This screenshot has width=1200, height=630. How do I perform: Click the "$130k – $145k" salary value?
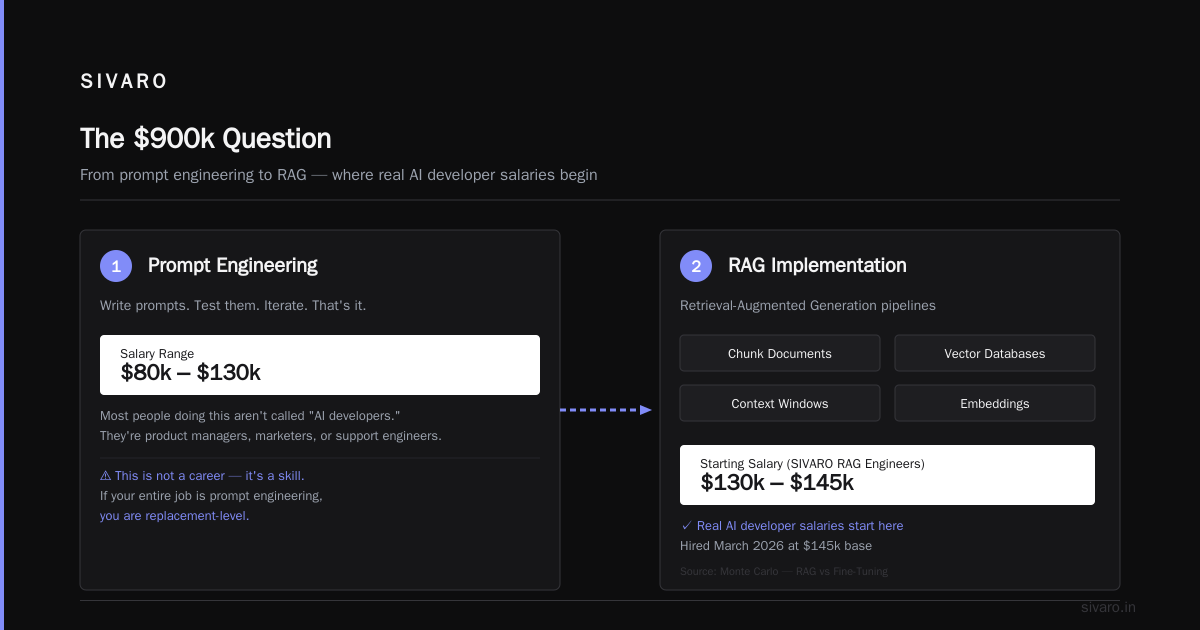777,483
